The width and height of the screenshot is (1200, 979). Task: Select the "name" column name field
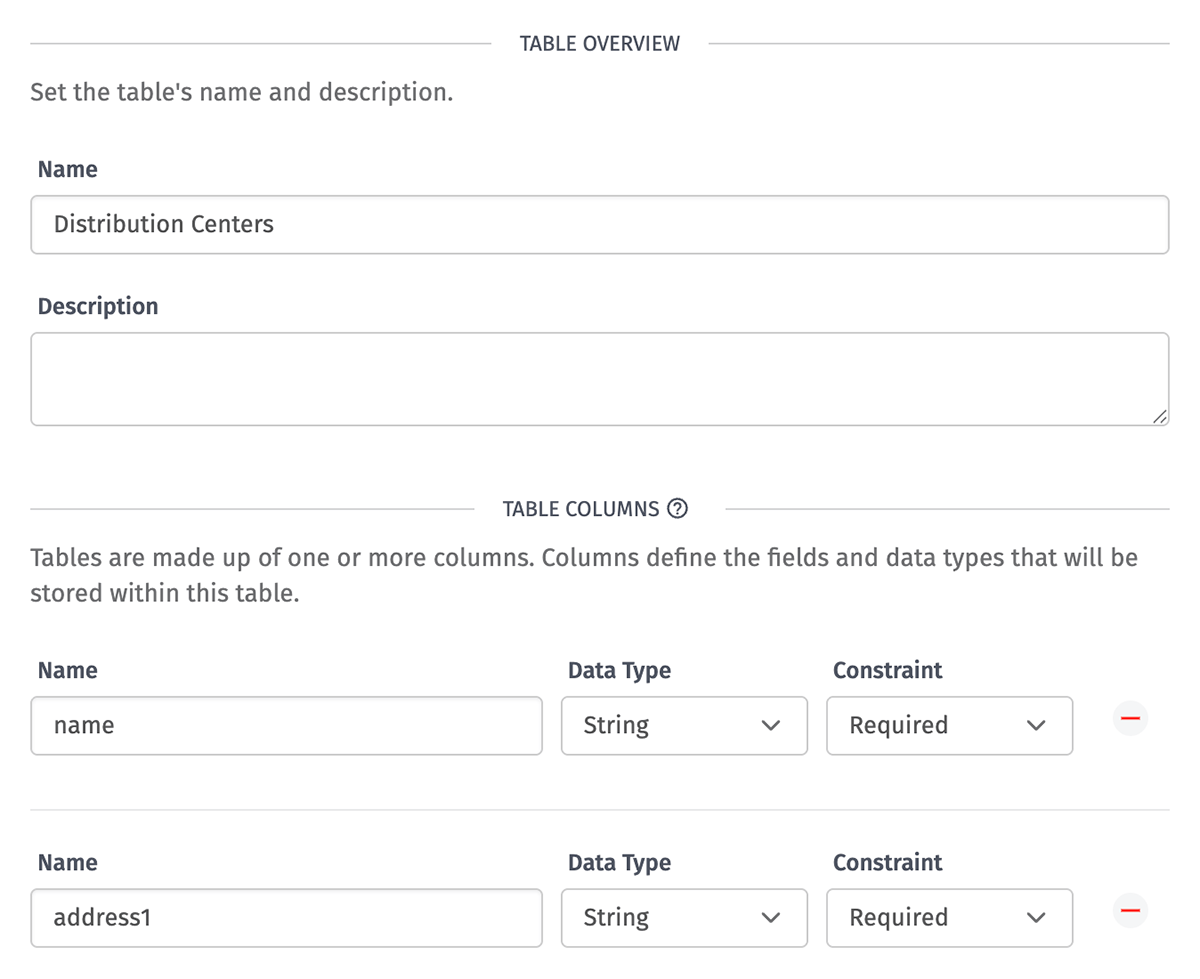point(286,725)
